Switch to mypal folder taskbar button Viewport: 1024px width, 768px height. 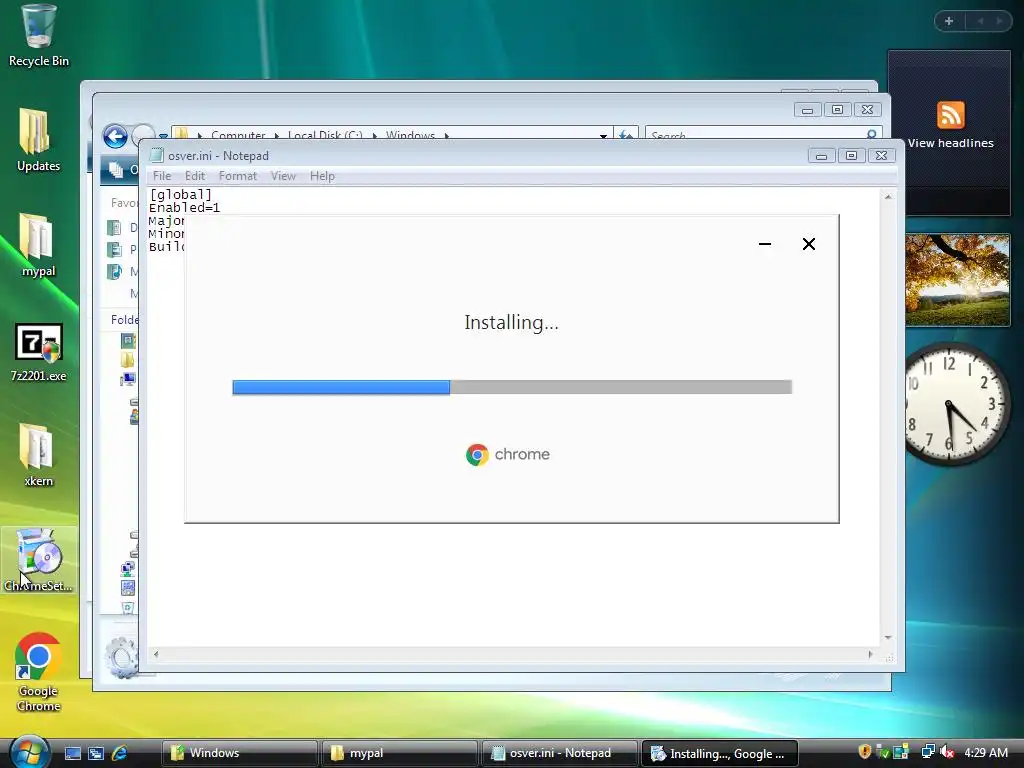point(400,753)
